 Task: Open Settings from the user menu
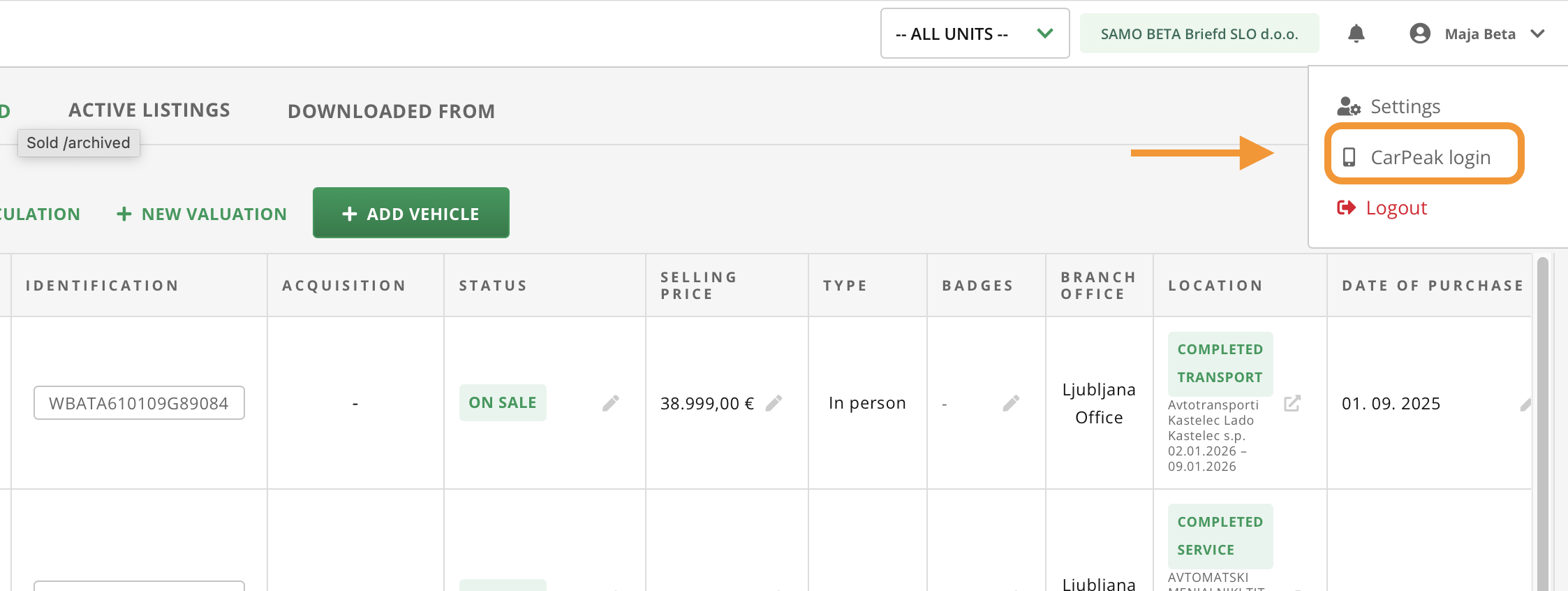(x=1405, y=106)
